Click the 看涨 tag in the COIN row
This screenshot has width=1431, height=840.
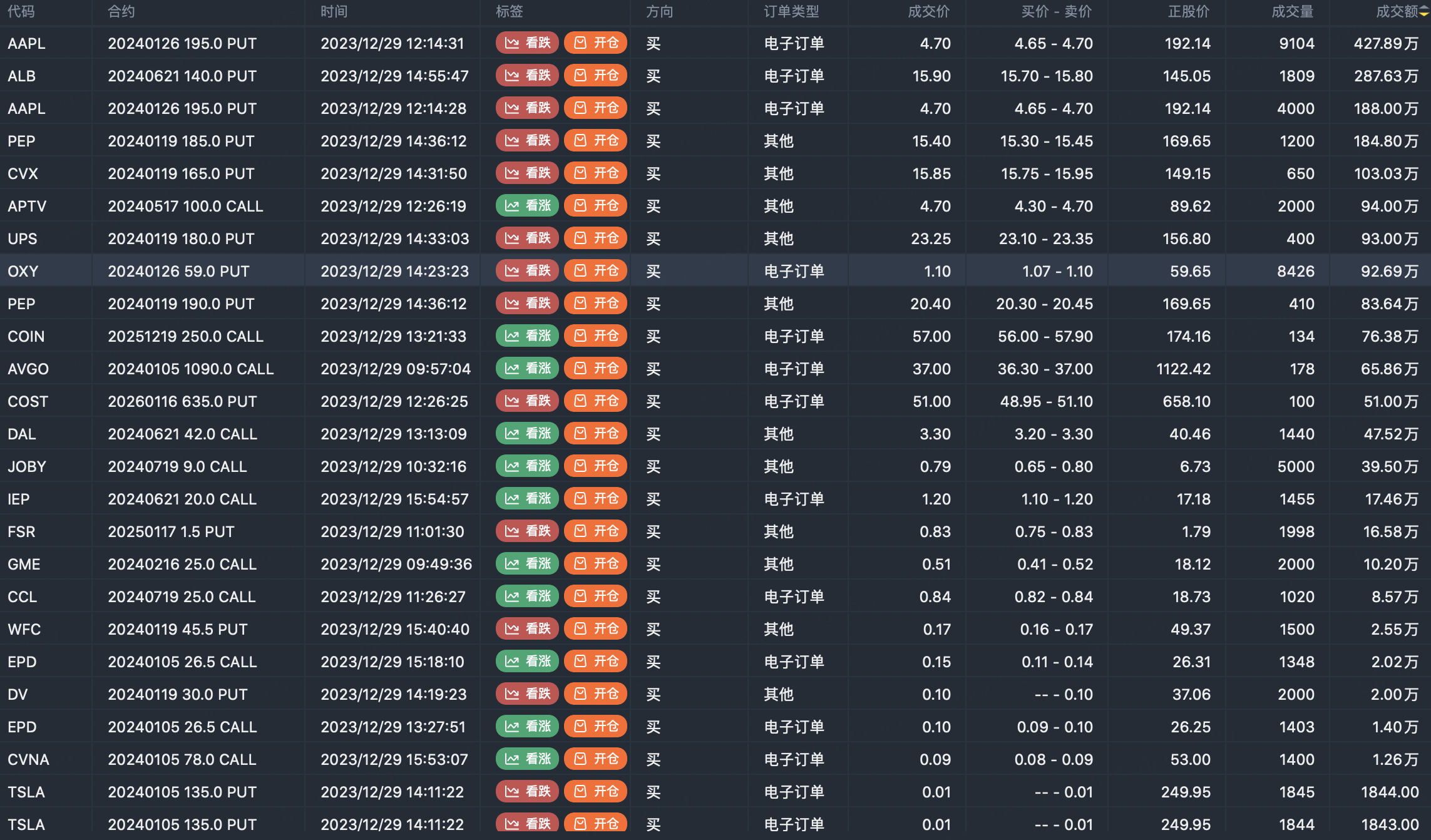527,336
